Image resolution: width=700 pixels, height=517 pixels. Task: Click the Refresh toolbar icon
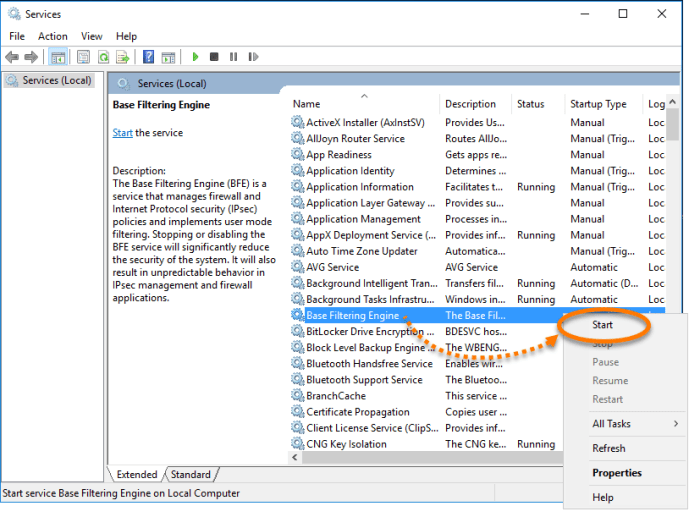[104, 57]
